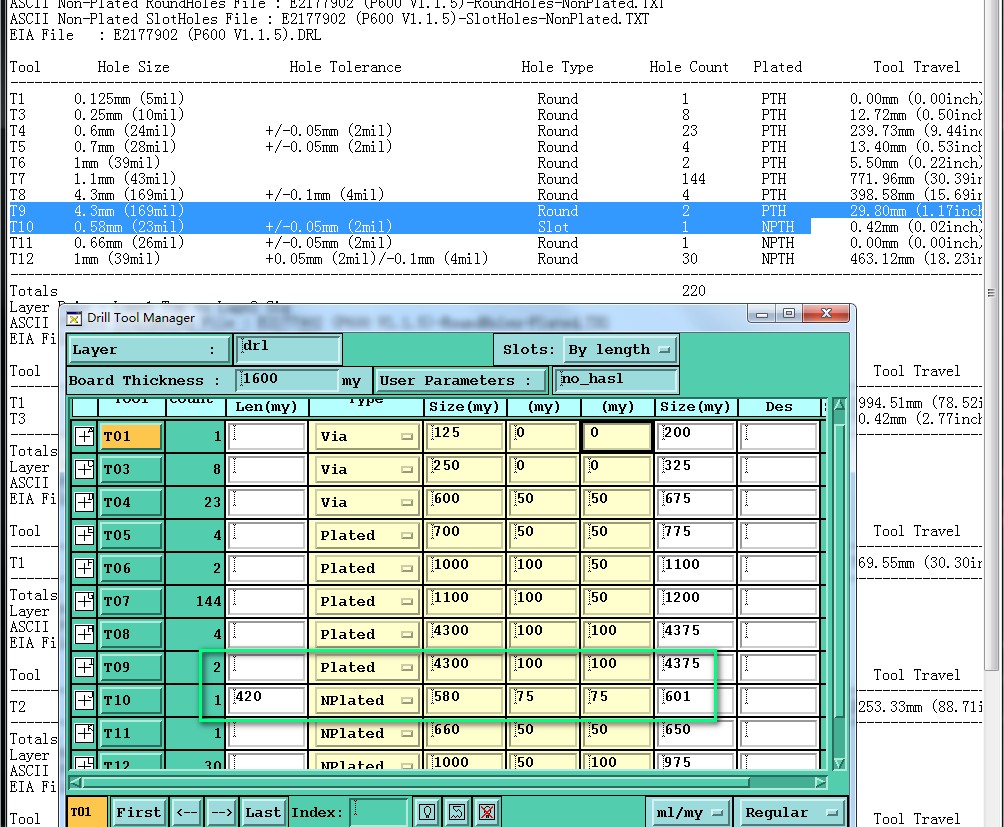Viewport: 1004px width, 827px height.
Task: Expand the T05 row plus icon
Action: tap(85, 535)
